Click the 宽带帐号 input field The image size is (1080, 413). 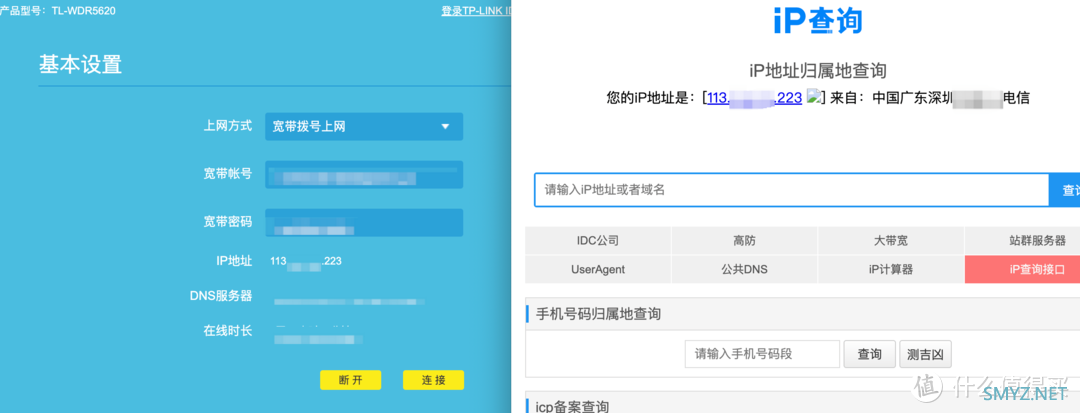click(x=364, y=175)
